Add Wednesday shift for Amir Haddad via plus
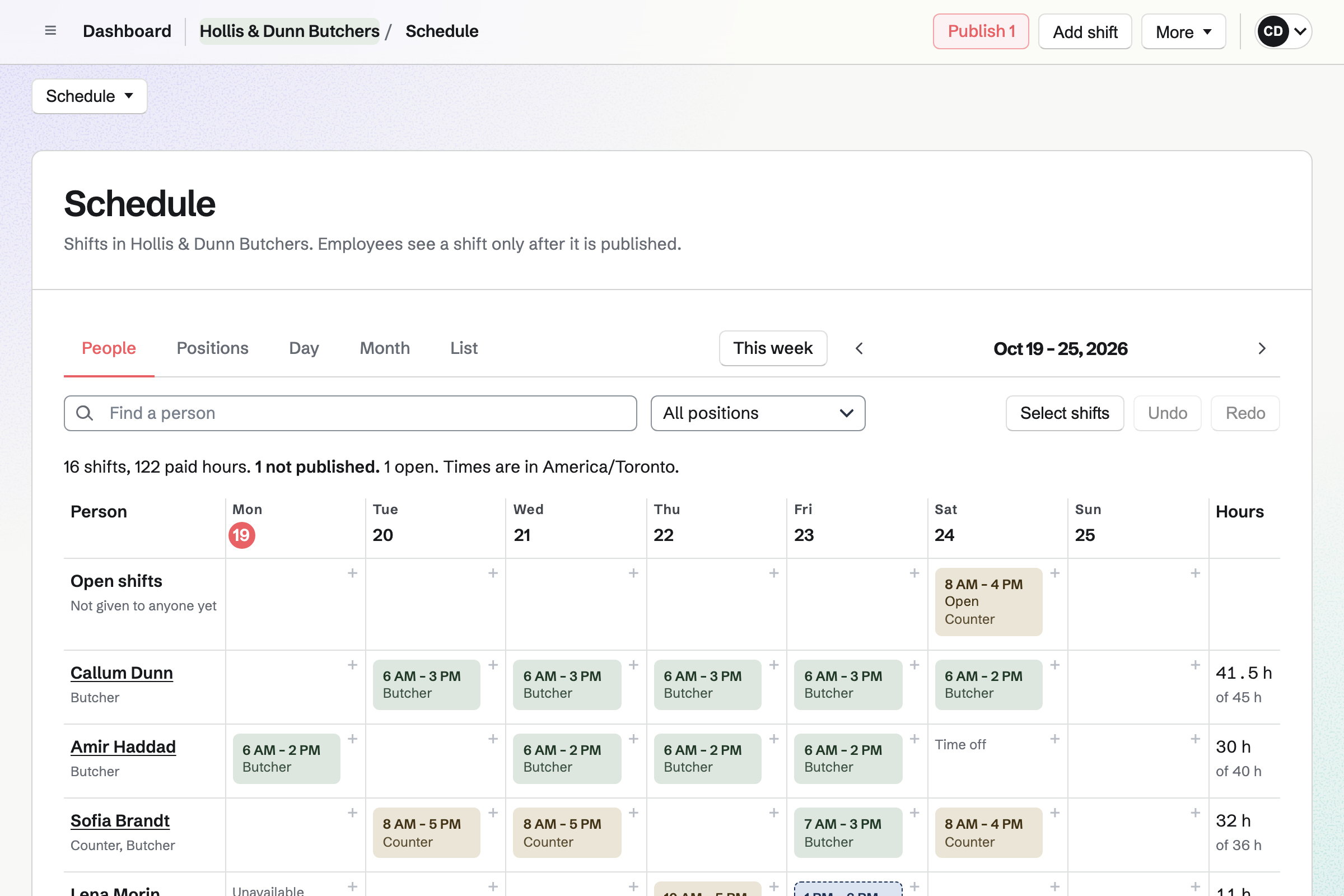 coord(633,739)
